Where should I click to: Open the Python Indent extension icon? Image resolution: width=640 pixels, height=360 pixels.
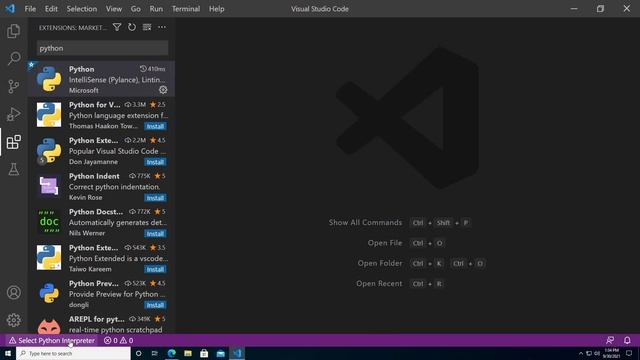pos(49,187)
